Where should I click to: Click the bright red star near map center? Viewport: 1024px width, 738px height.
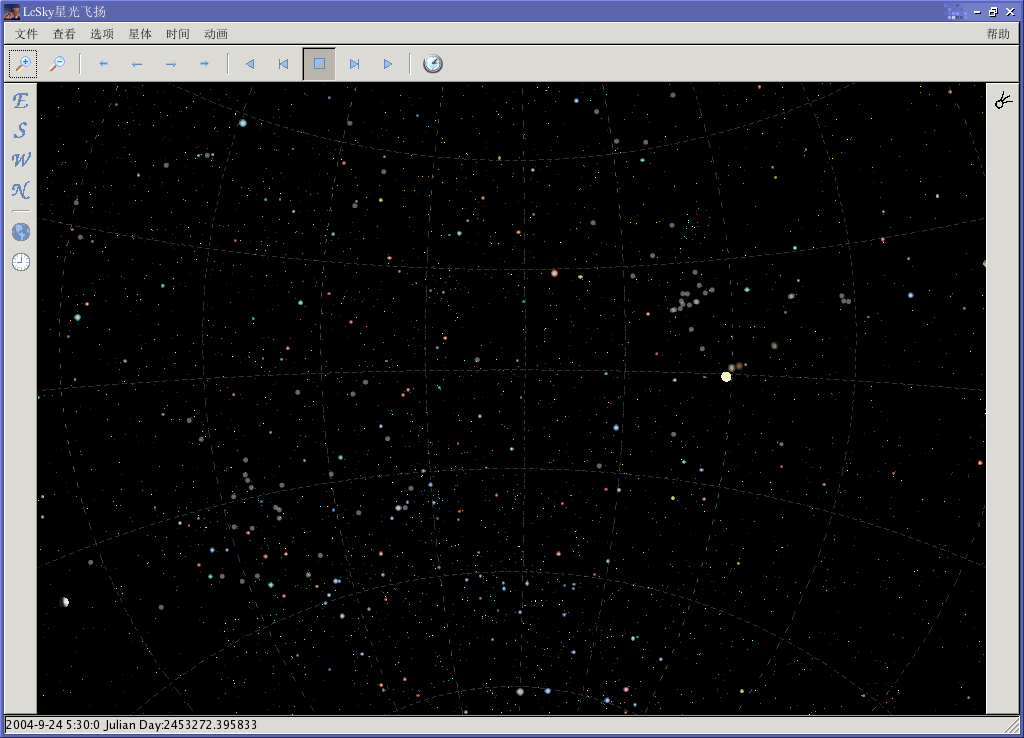pyautogui.click(x=554, y=273)
